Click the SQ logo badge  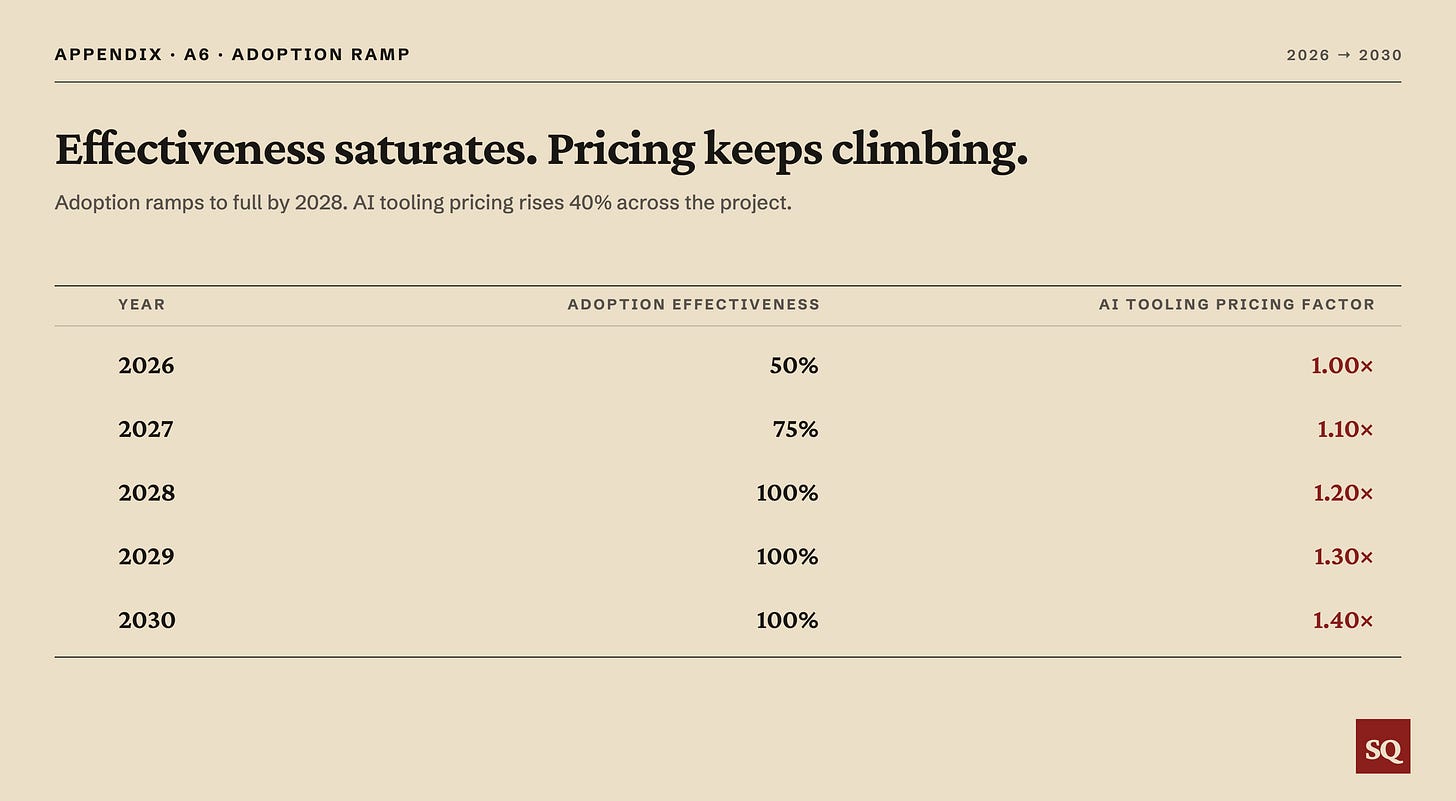1383,746
